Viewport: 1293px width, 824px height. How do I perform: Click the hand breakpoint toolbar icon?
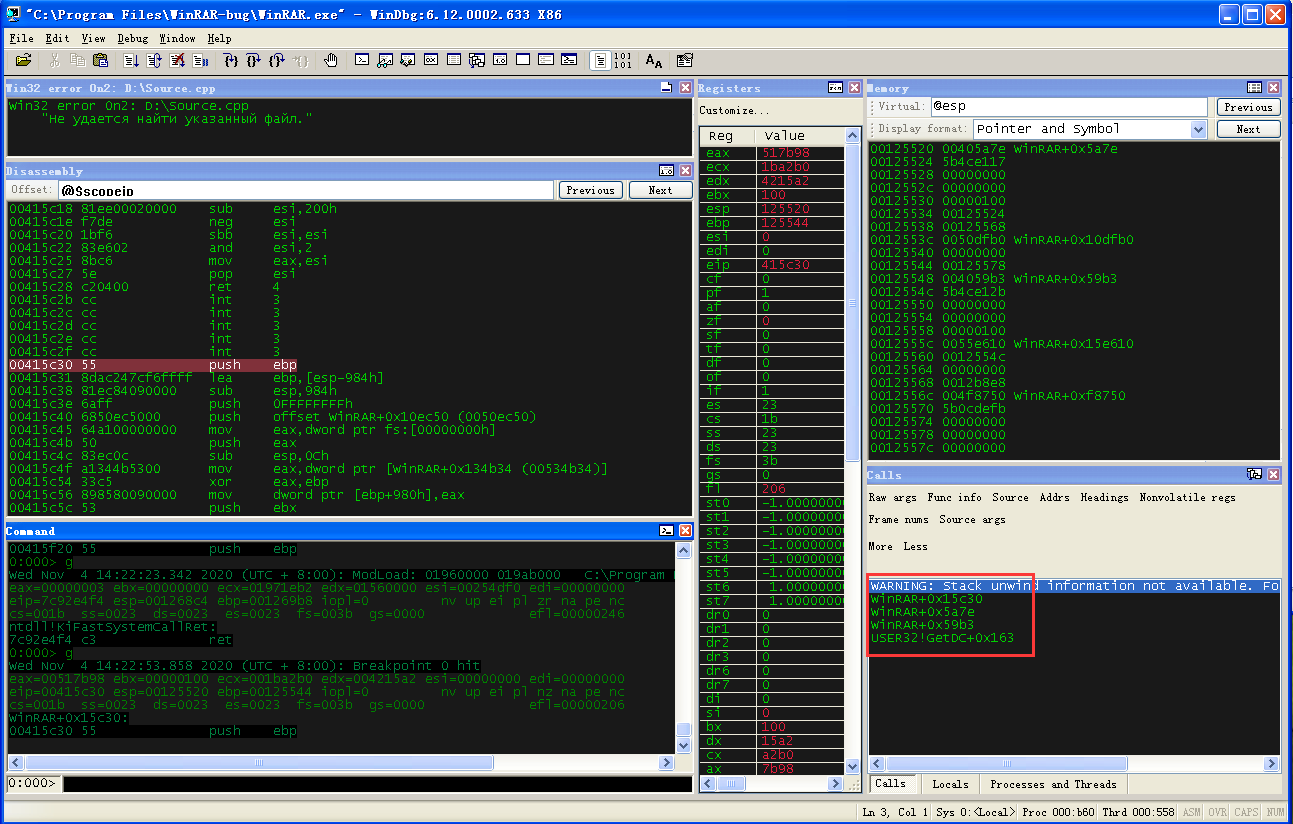(x=331, y=61)
